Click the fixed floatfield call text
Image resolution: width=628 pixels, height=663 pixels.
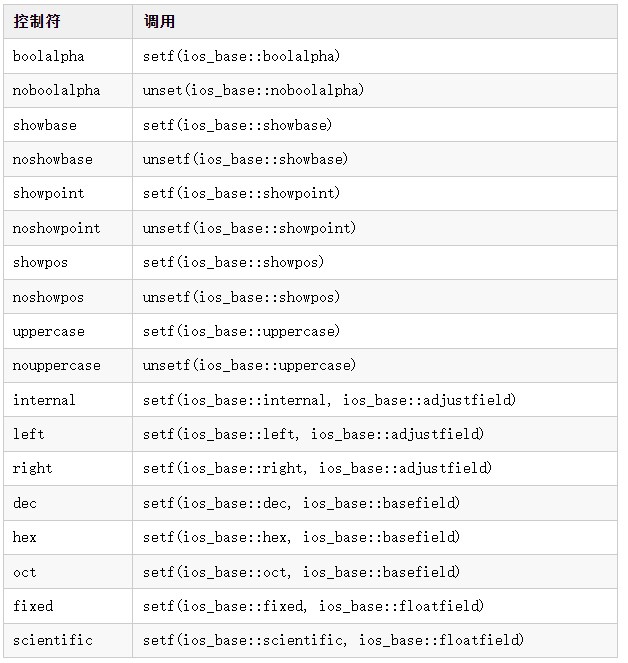click(x=313, y=606)
